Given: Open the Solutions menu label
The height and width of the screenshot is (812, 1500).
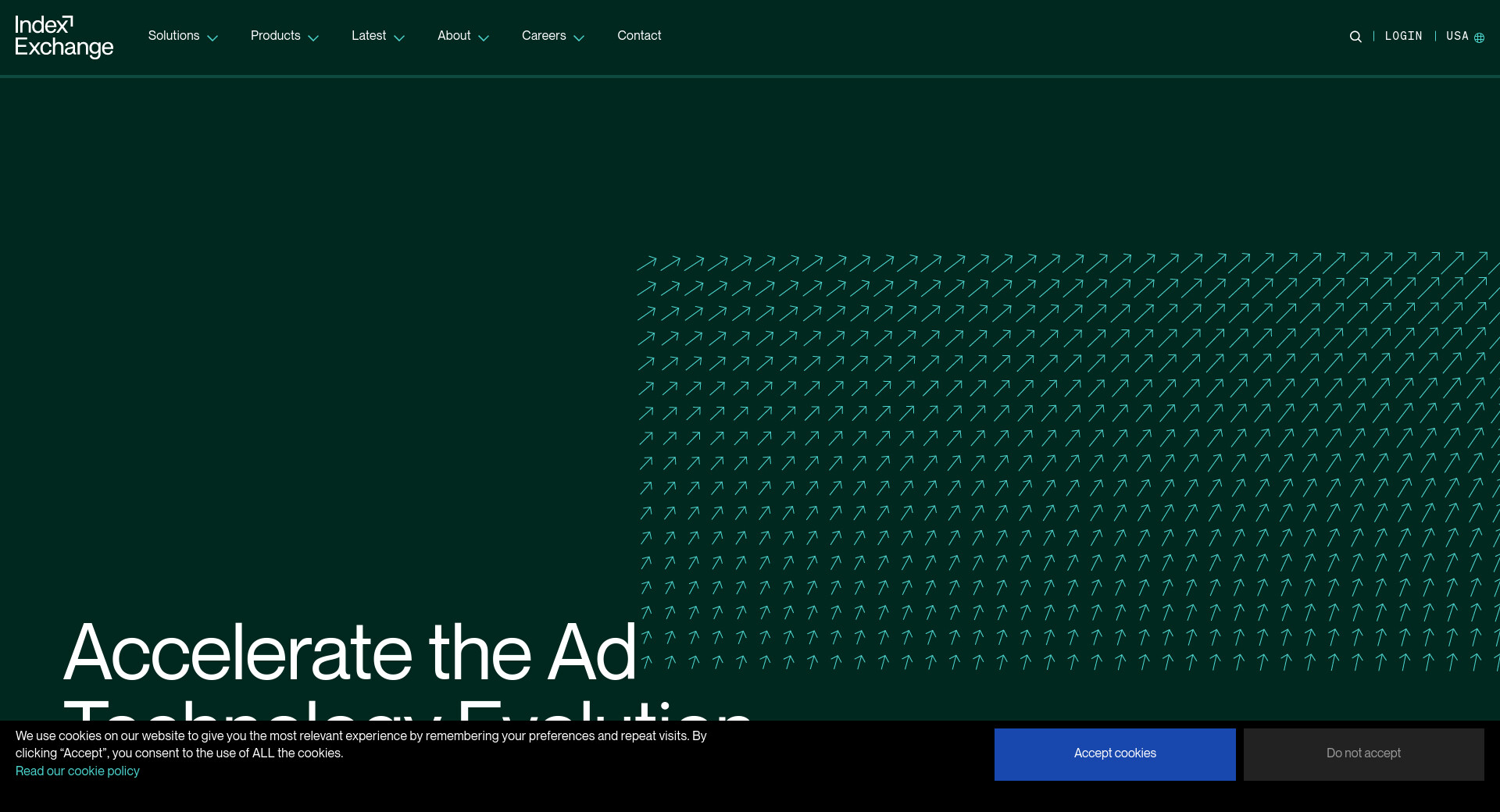Looking at the screenshot, I should coord(173,36).
